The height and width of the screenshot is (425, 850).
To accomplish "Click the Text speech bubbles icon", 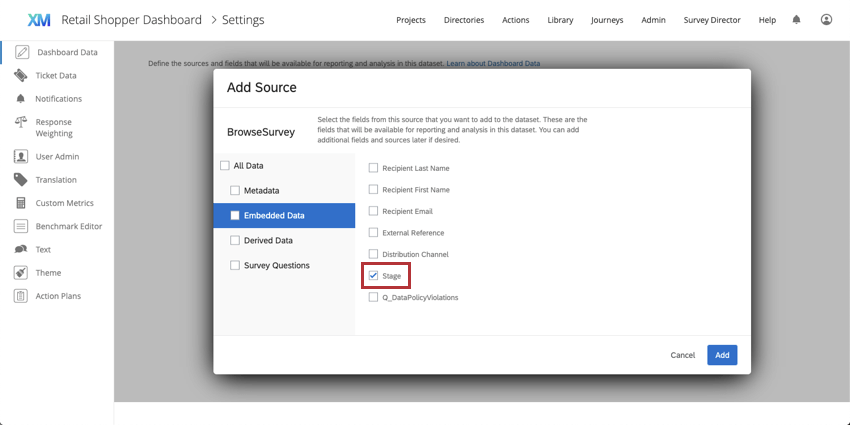I will [x=21, y=249].
